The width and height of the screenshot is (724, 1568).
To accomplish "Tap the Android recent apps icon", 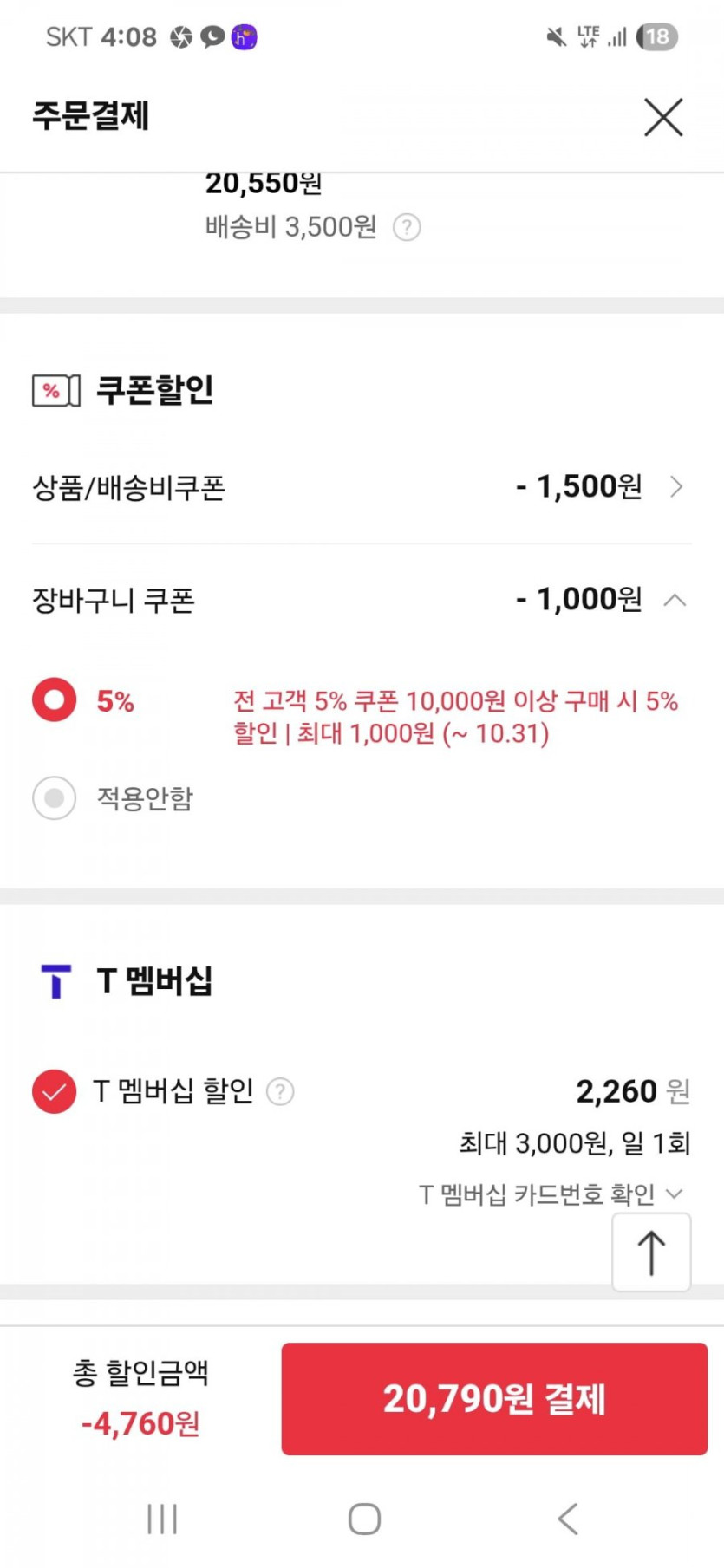I will (x=162, y=1519).
